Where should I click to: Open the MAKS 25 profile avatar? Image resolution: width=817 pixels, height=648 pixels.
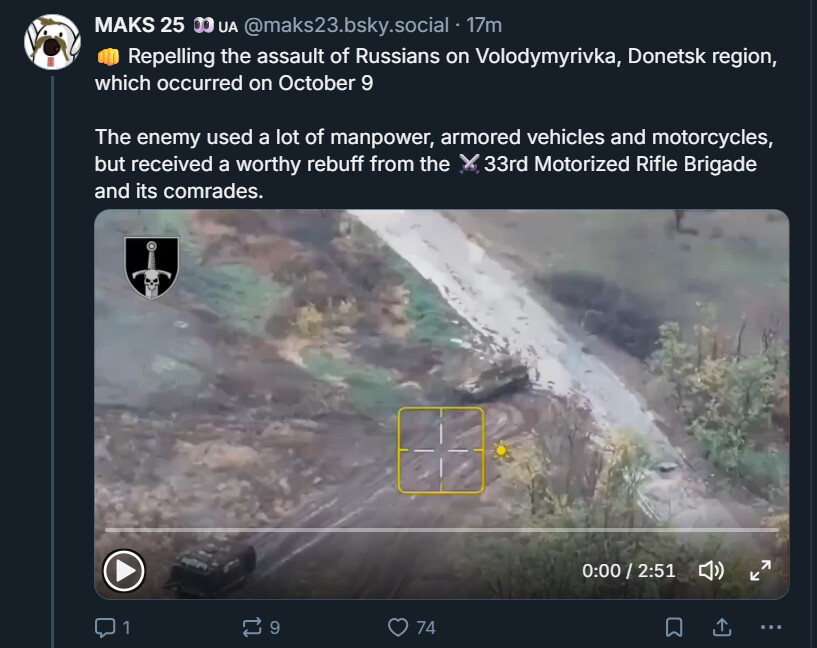52,42
